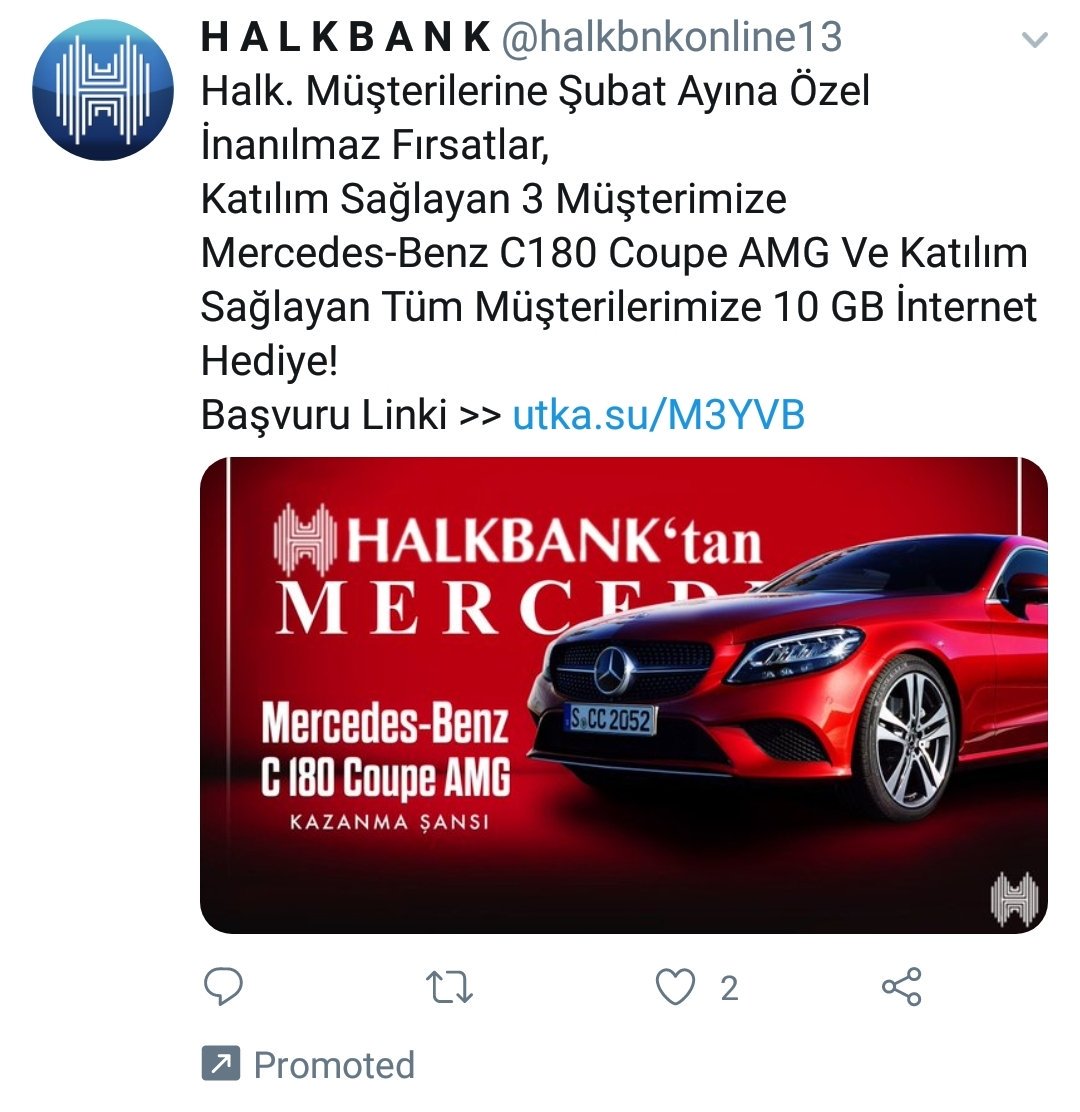Open the Promoted label info
Image resolution: width=1080 pixels, height=1112 pixels.
coord(334,1064)
